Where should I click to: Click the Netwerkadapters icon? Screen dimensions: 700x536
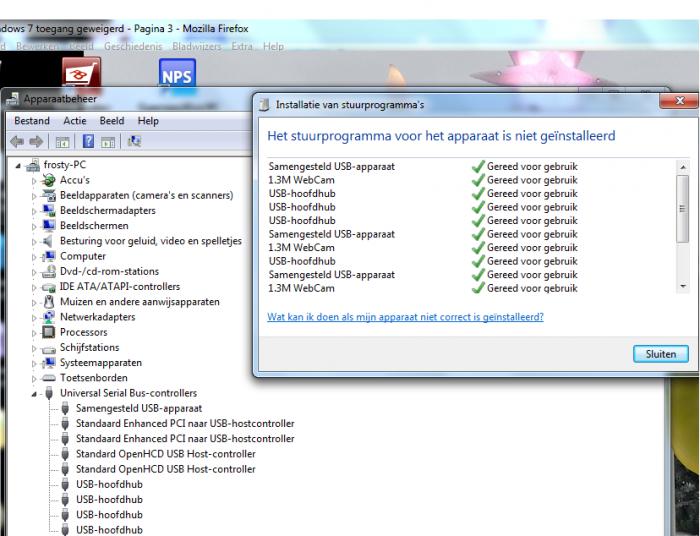(48, 317)
